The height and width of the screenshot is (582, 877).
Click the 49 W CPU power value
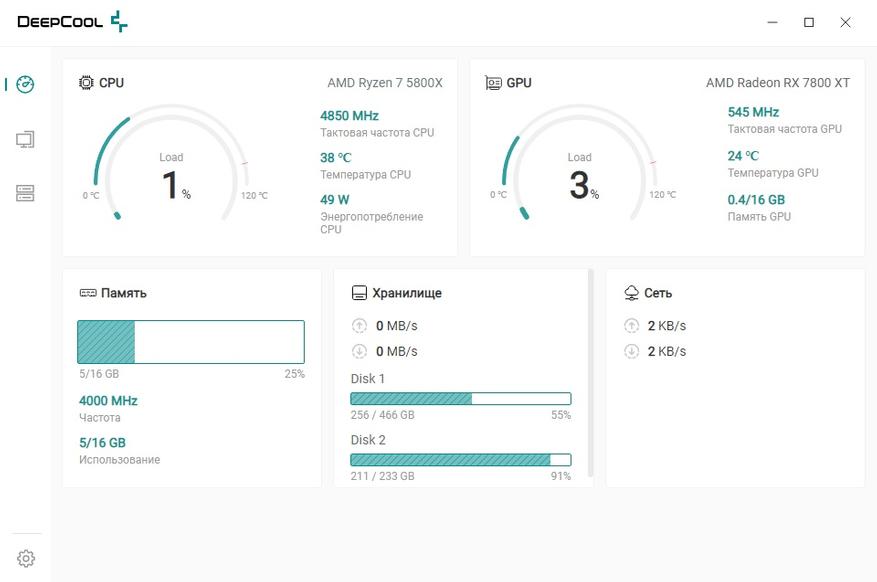coord(334,200)
